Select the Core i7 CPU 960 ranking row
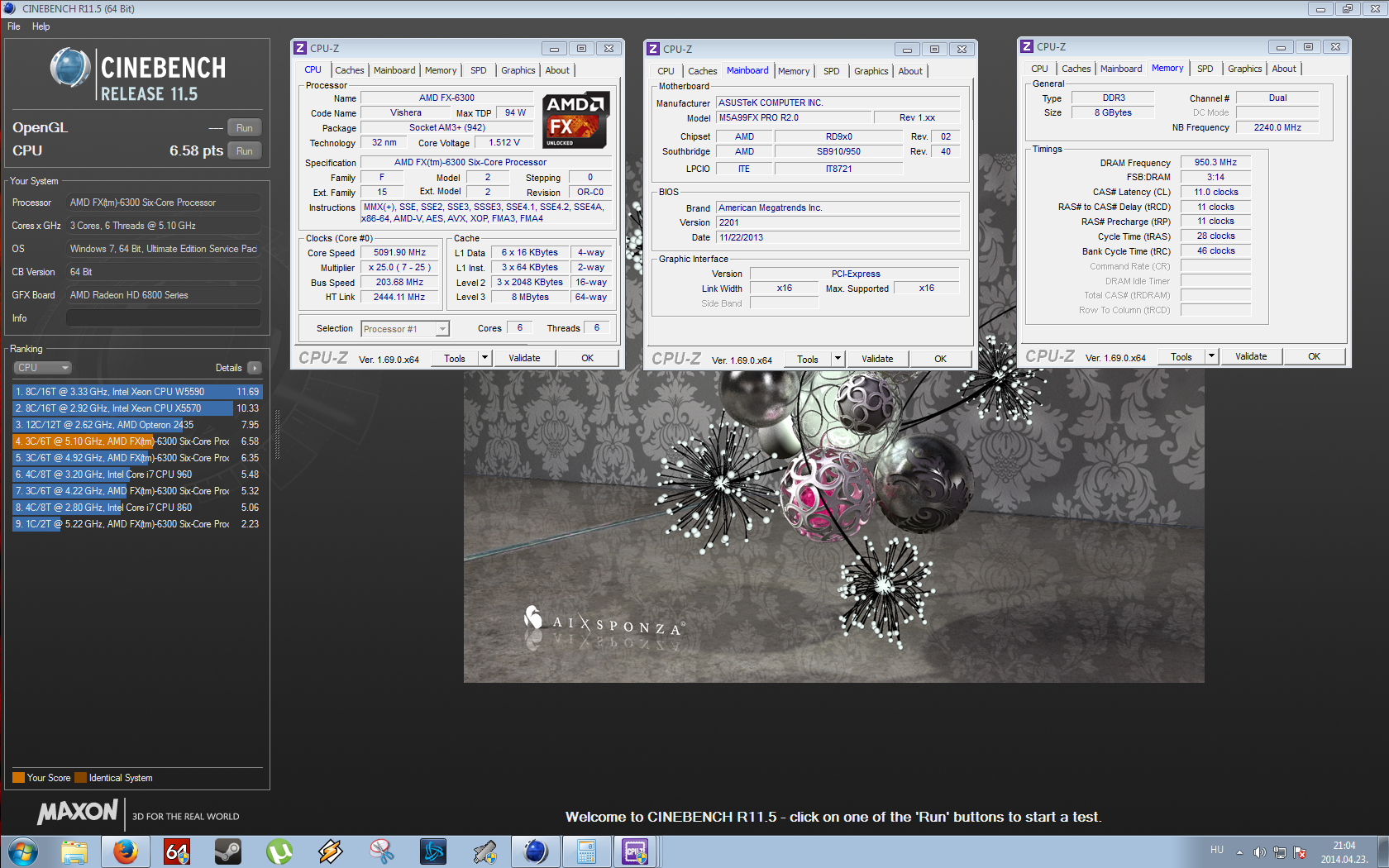 tap(137, 475)
